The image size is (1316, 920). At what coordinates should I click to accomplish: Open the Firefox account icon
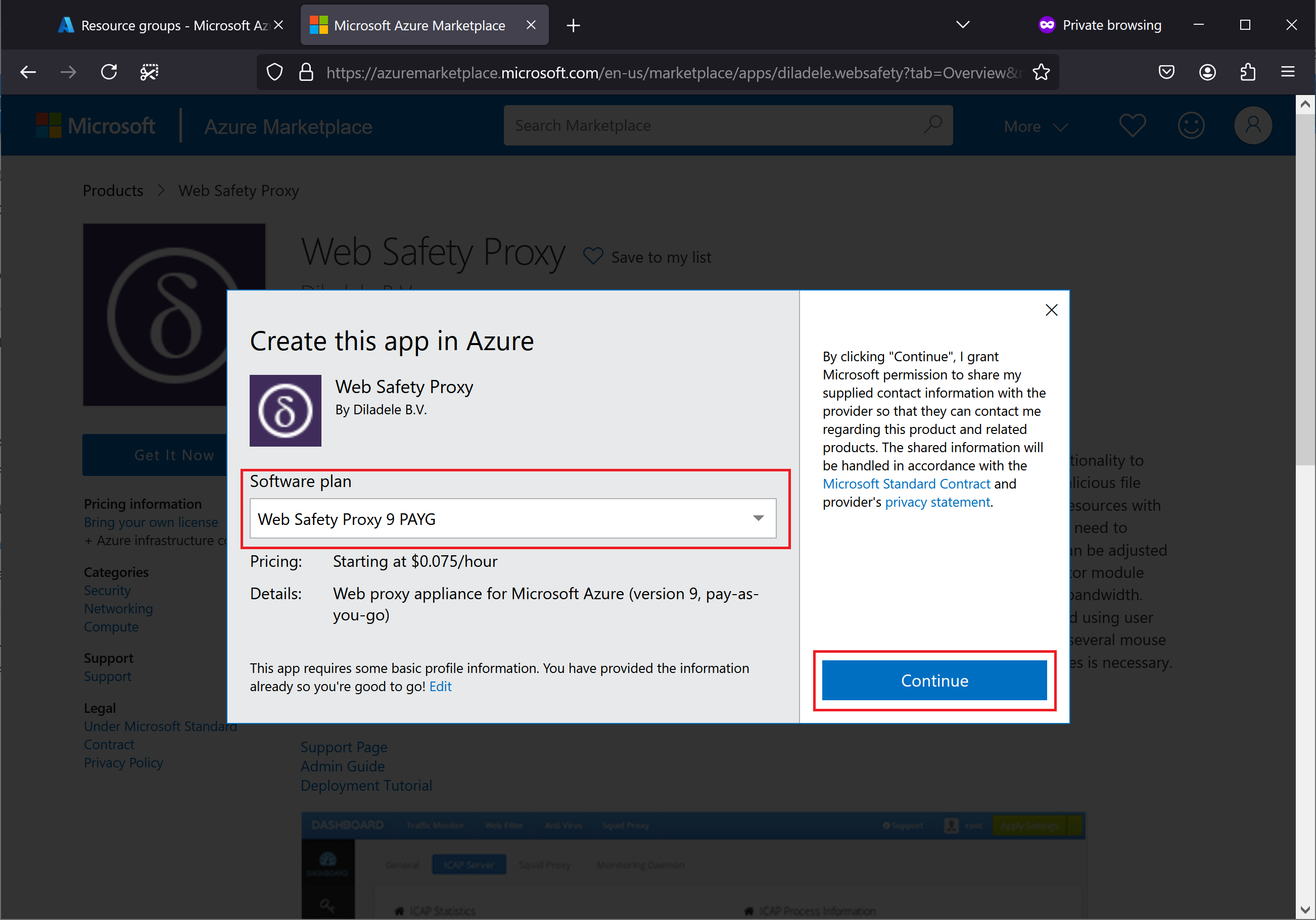click(1207, 72)
